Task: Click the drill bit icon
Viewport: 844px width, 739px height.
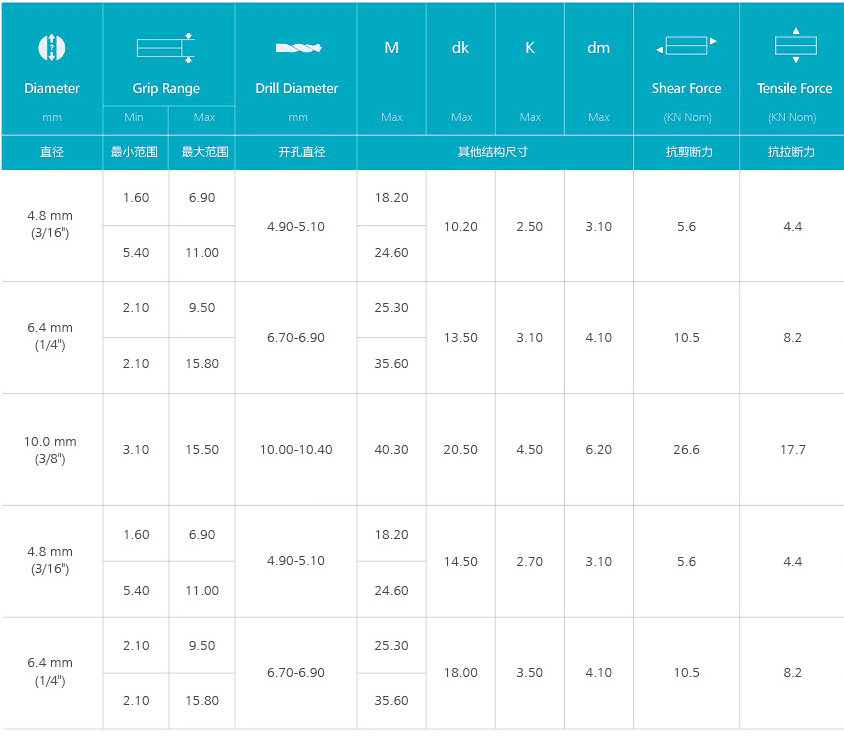Action: click(298, 48)
